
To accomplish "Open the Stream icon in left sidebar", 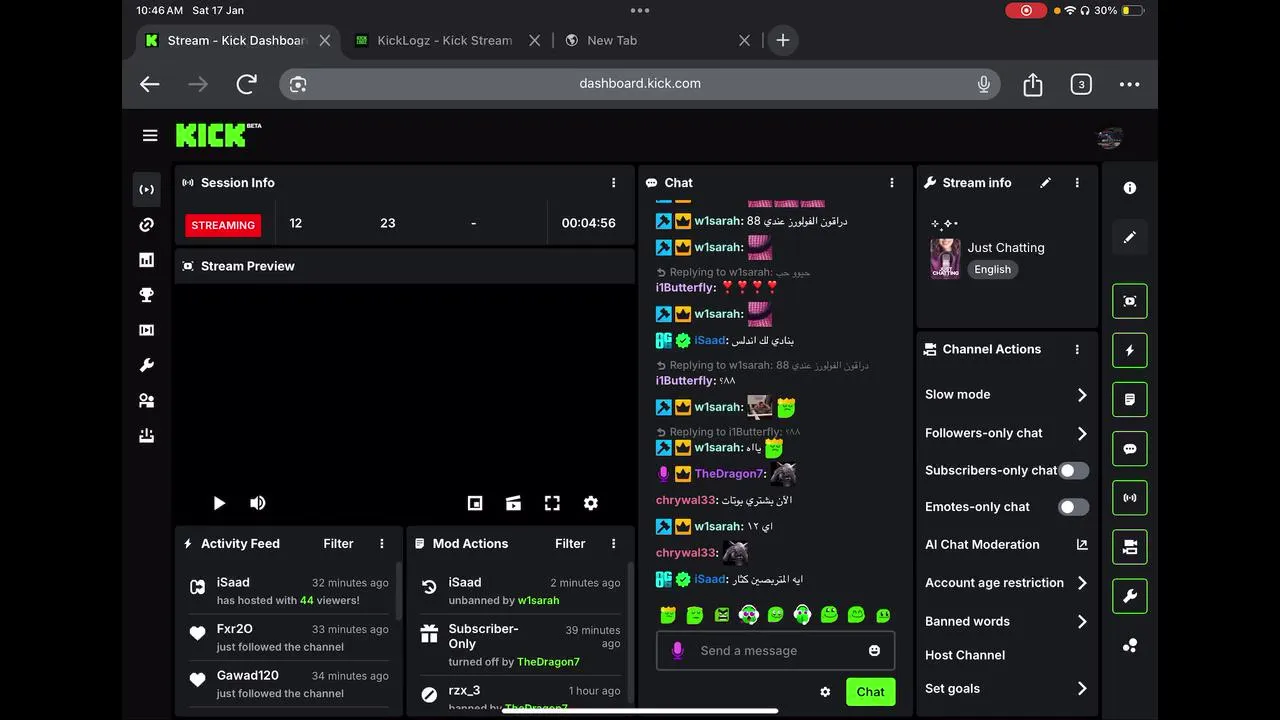I will tap(147, 190).
